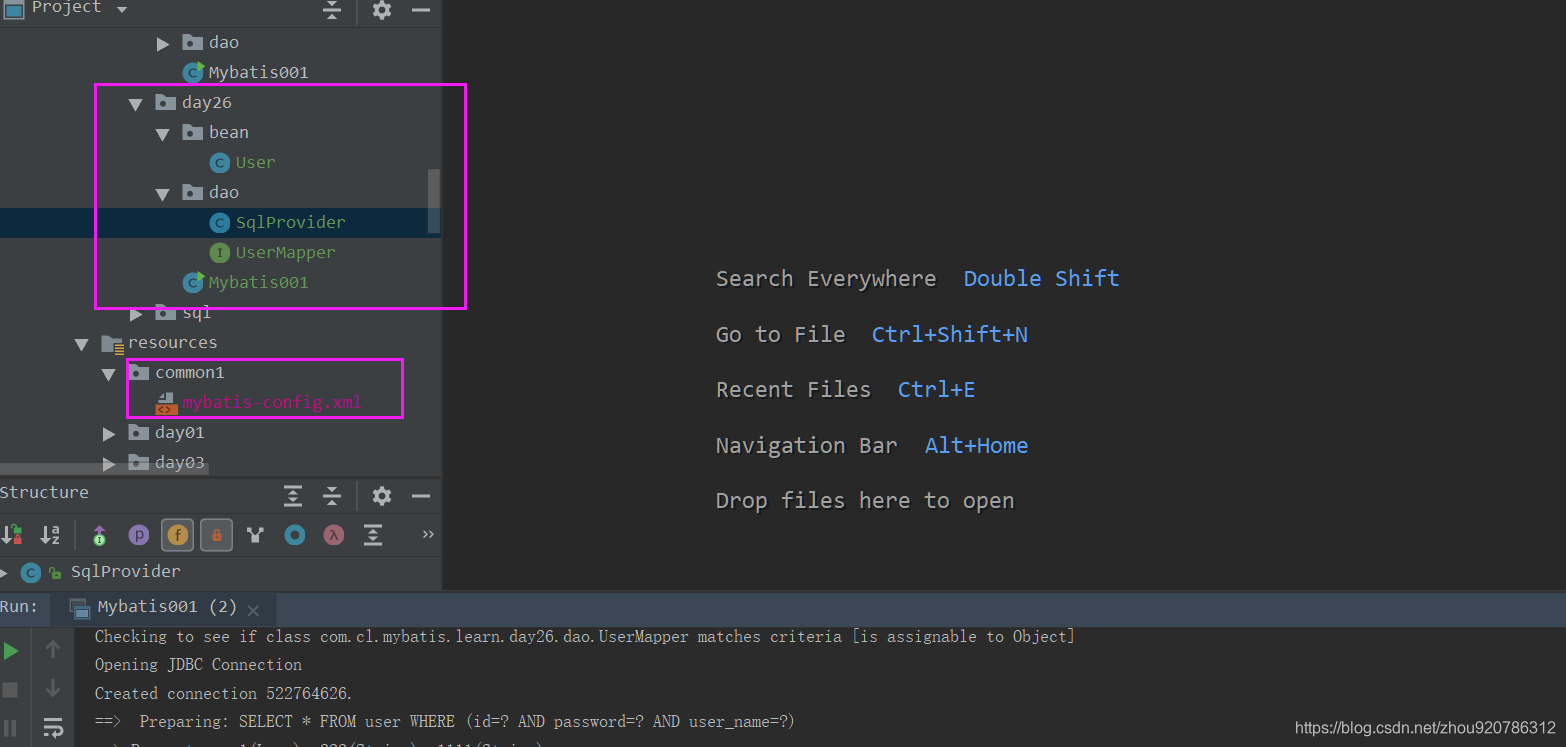
Task: Click 'Opening JDBC Connection' console line
Action: coord(198,664)
